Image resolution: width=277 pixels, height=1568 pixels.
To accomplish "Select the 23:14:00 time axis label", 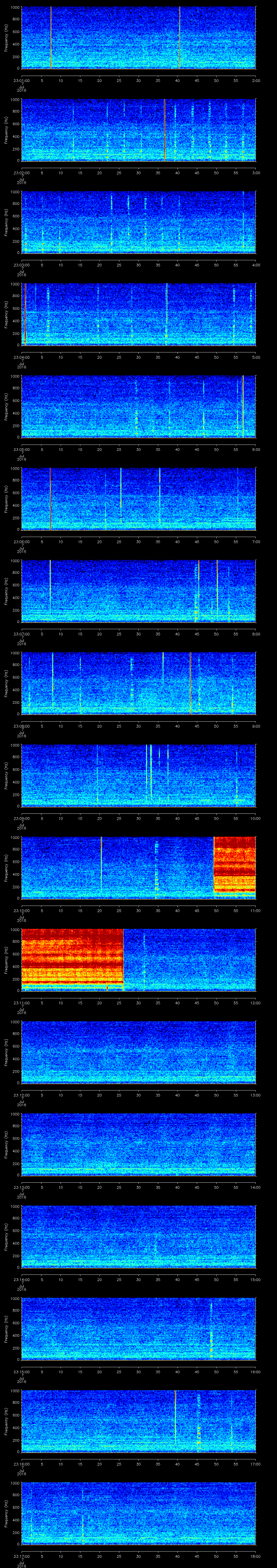I will [x=21, y=1279].
